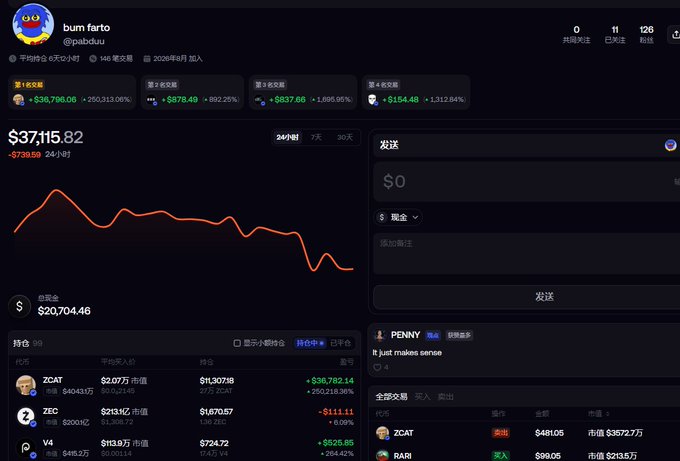
Task: Switch holdings to 持仓中
Action: (310, 343)
